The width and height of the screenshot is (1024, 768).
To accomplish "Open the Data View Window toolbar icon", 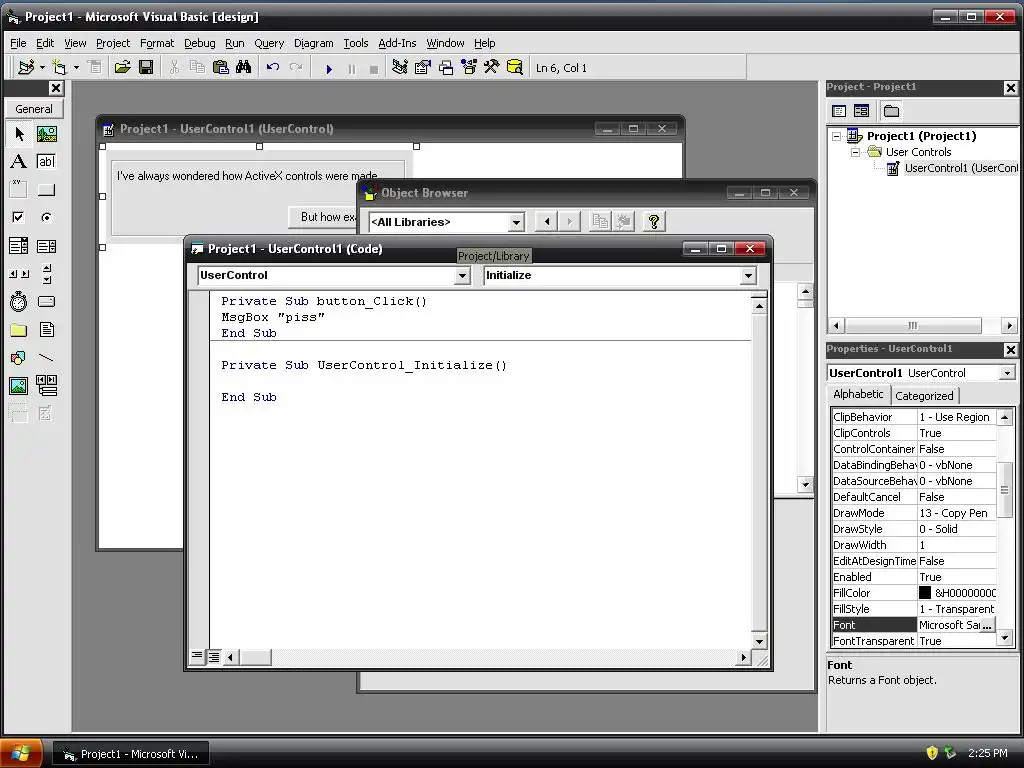I will coord(515,67).
